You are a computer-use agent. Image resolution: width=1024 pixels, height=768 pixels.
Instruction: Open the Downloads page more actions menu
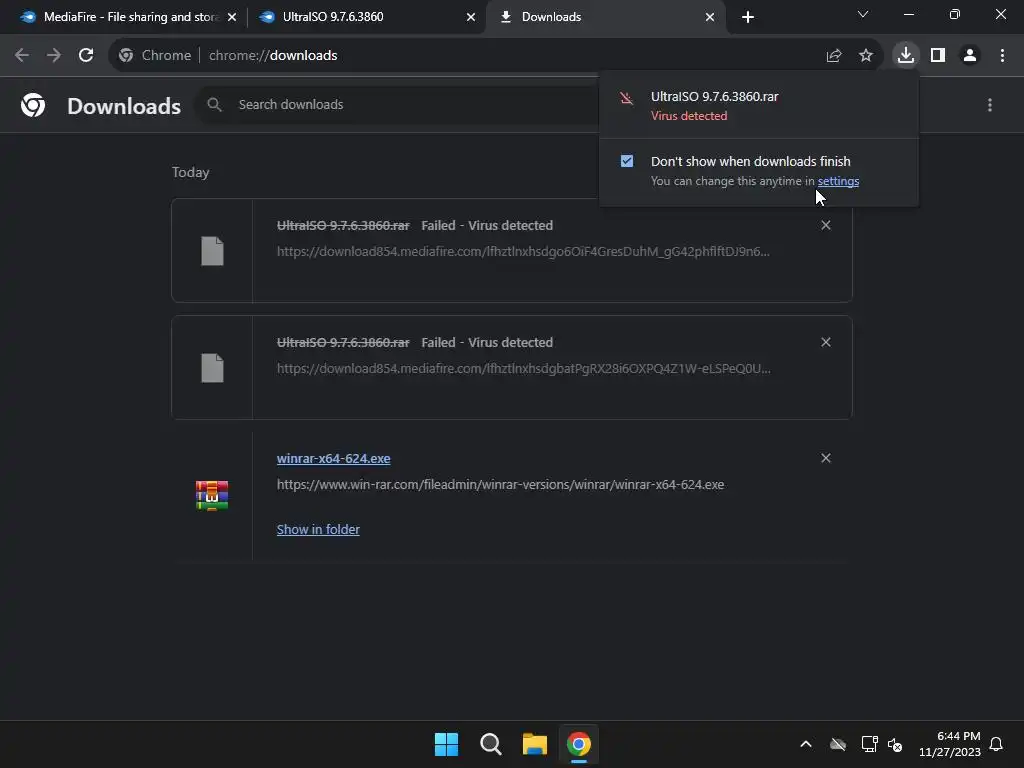click(989, 104)
